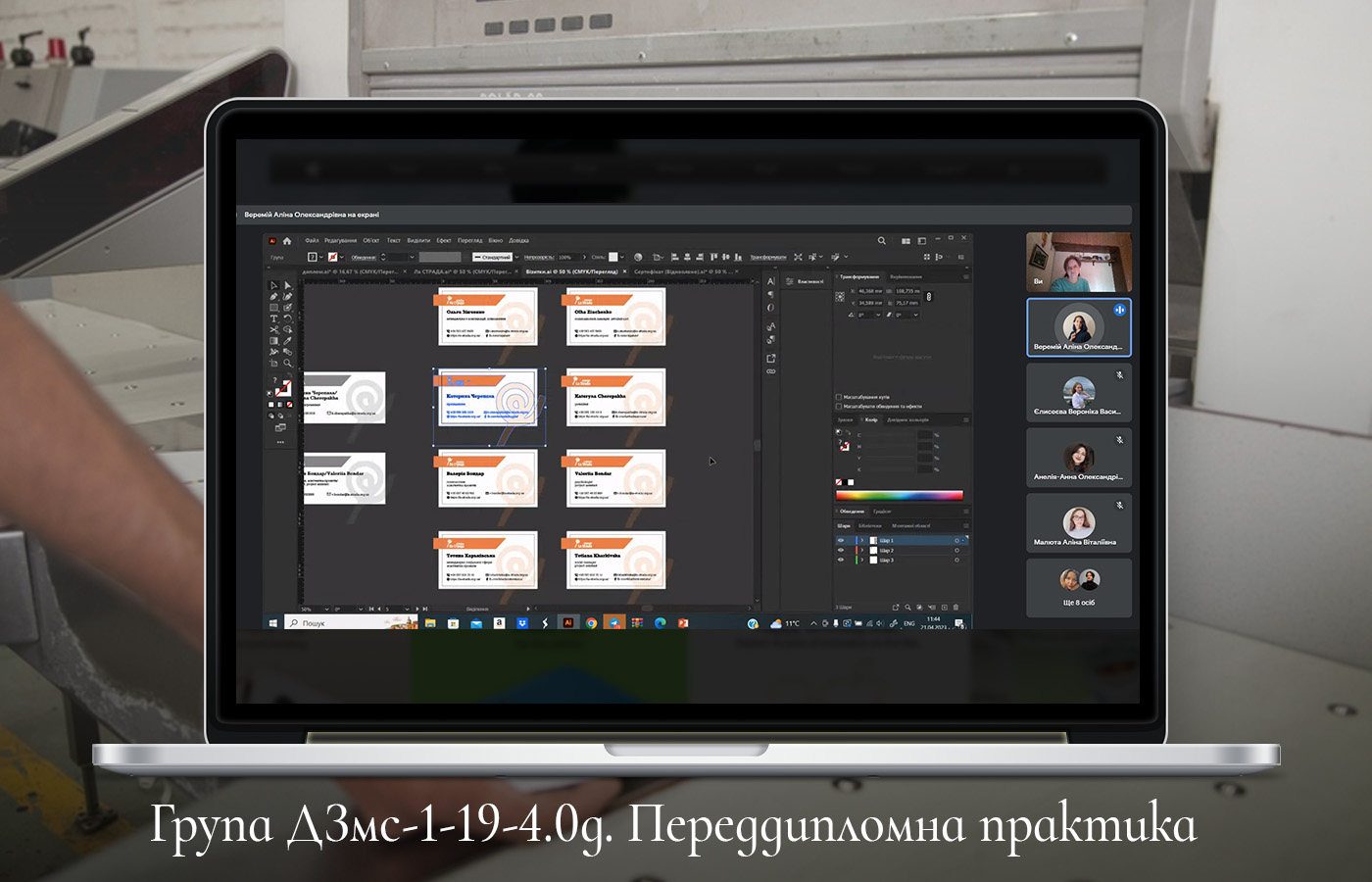The image size is (1372, 882).
Task: Toggle eye icon for layer Шар 3
Action: coord(841,560)
